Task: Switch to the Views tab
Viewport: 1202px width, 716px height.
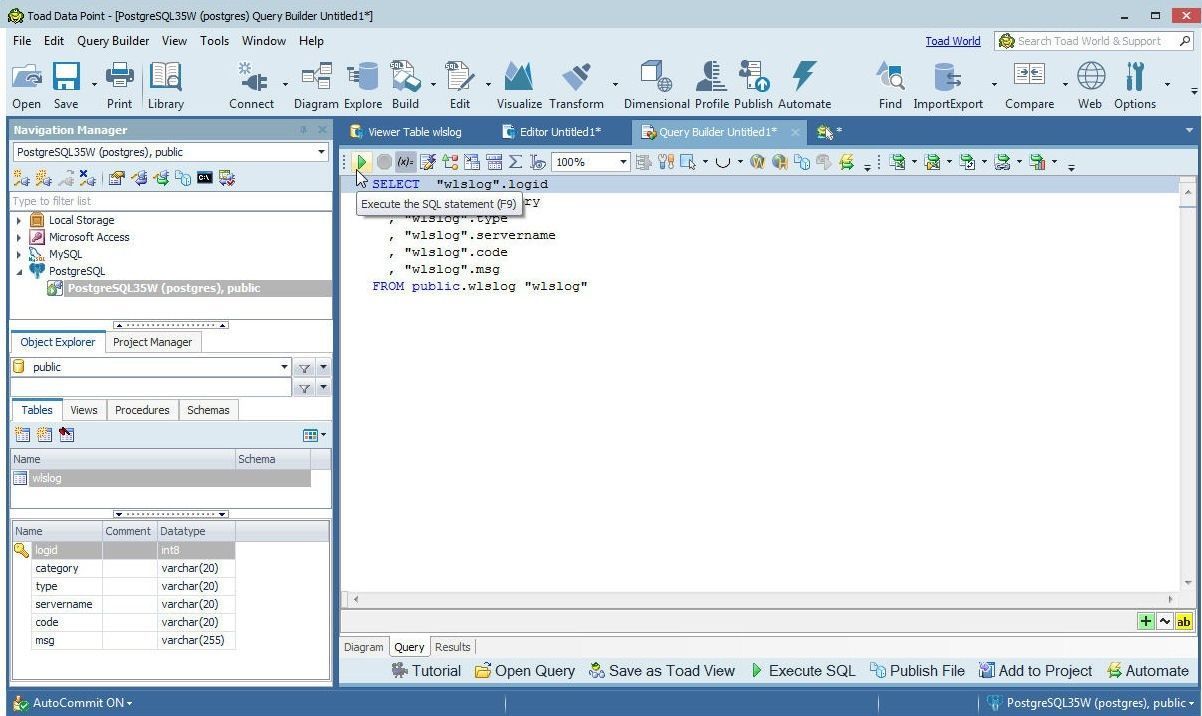Action: coord(84,410)
